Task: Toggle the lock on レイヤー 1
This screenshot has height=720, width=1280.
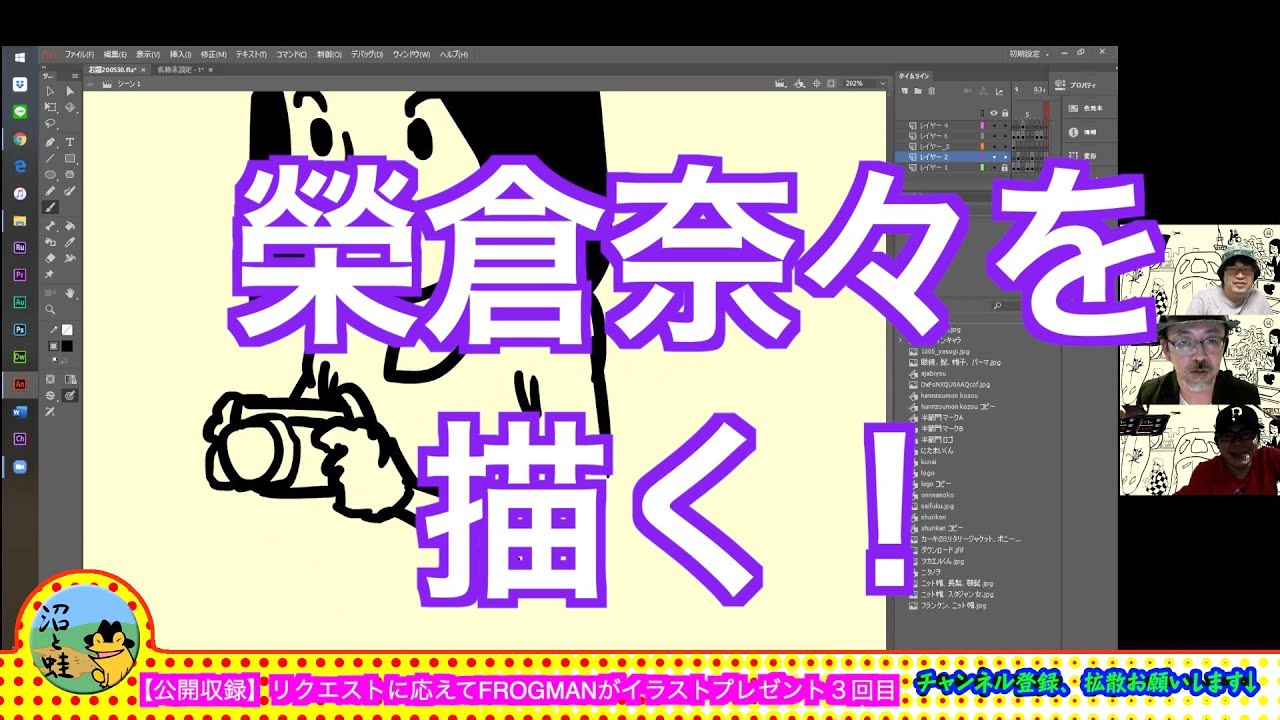Action: 1005,168
